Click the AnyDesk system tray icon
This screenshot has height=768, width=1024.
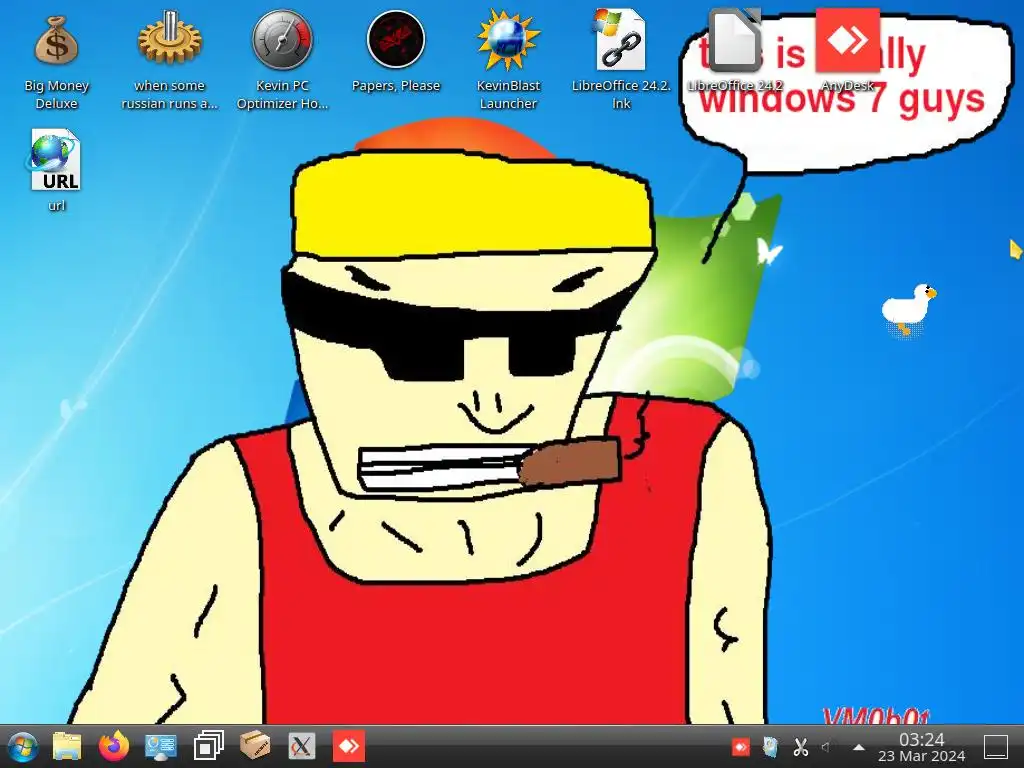tap(741, 746)
